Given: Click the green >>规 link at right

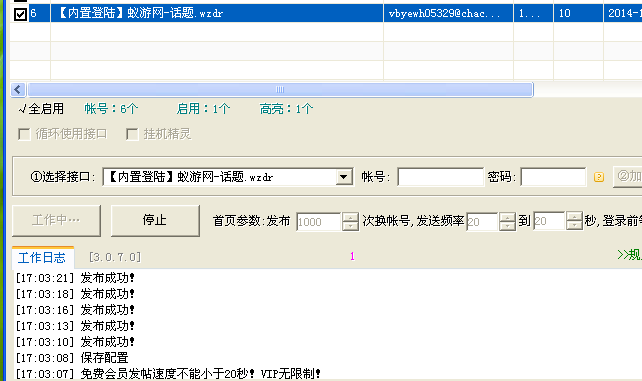Looking at the screenshot, I should click(629, 255).
